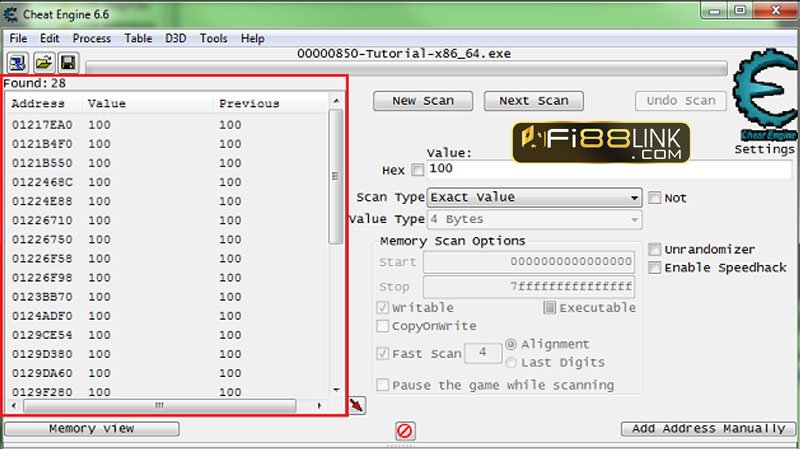This screenshot has width=800, height=450.
Task: Select address row 01226750
Action: 167,239
